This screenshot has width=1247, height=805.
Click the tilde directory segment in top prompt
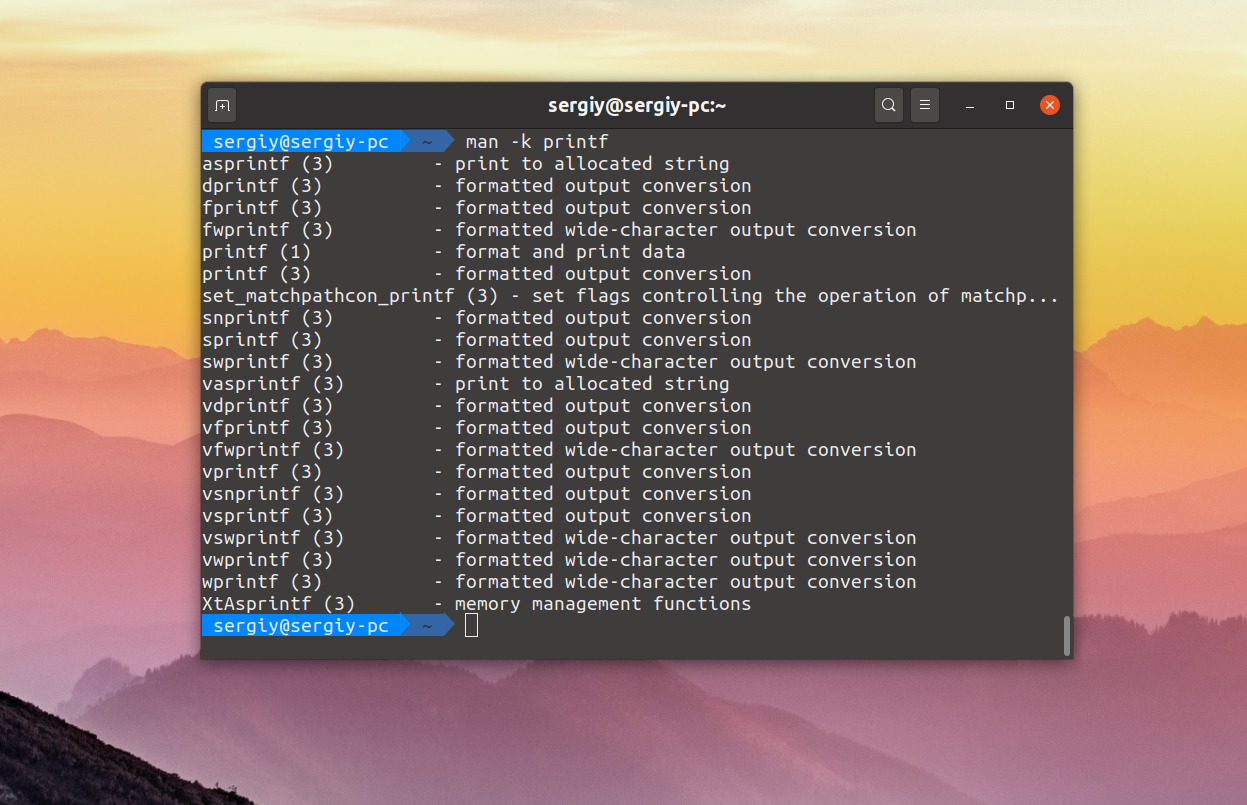427,142
